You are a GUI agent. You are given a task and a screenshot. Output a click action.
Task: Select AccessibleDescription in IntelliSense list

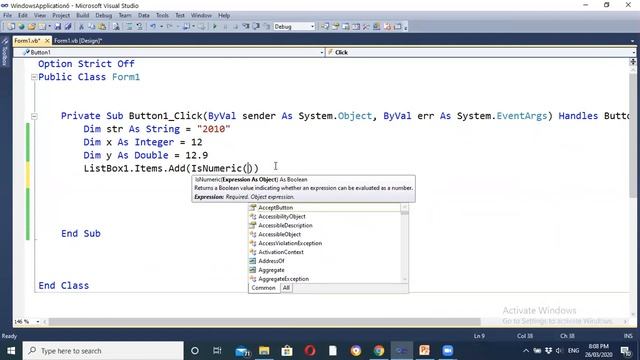click(x=285, y=225)
